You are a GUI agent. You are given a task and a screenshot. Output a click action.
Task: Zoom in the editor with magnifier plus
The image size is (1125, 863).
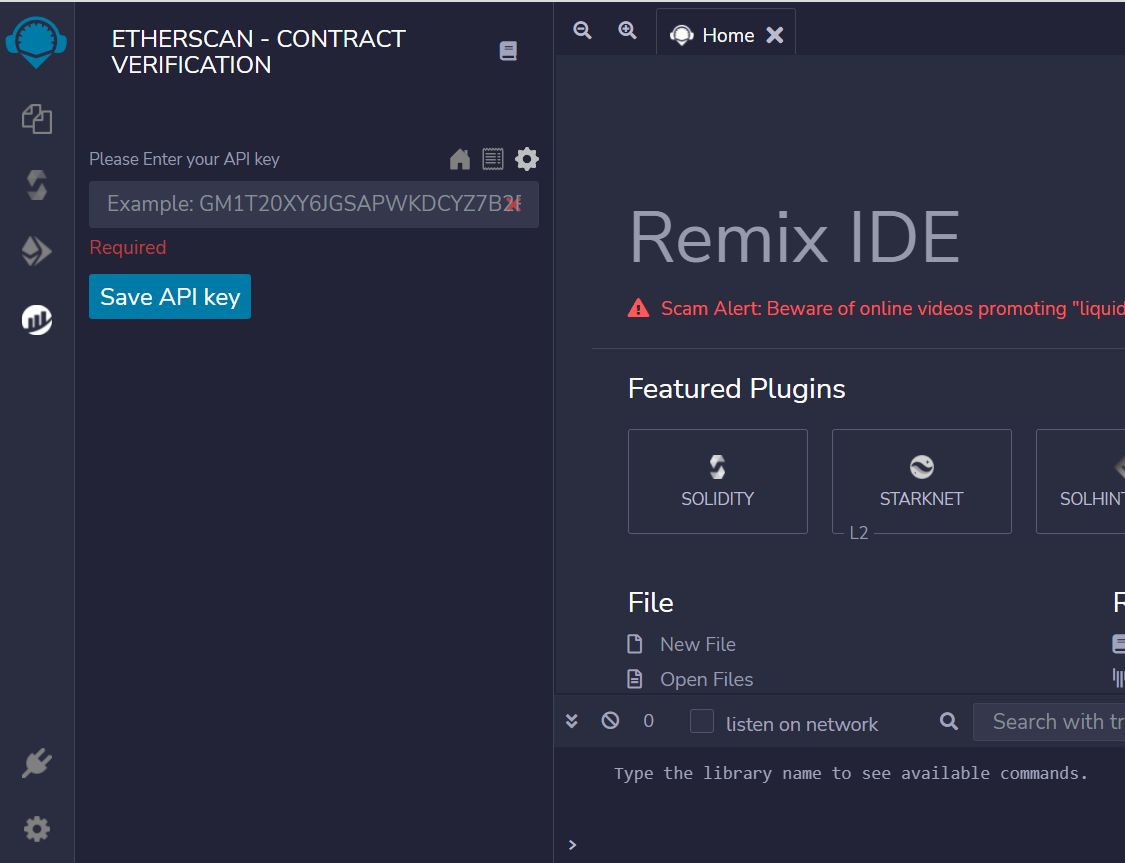pyautogui.click(x=628, y=30)
